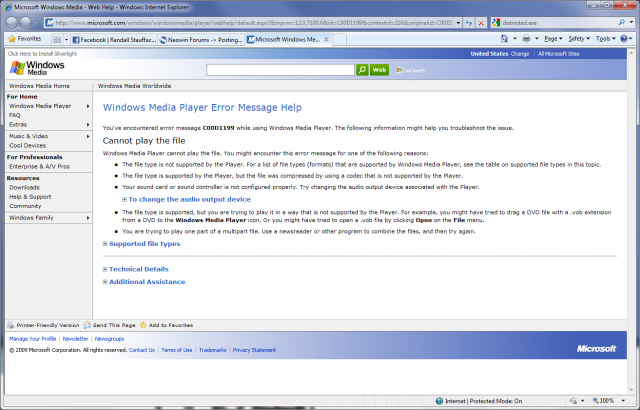
Task: Open Windows Media Worldwide link
Action: (x=134, y=86)
